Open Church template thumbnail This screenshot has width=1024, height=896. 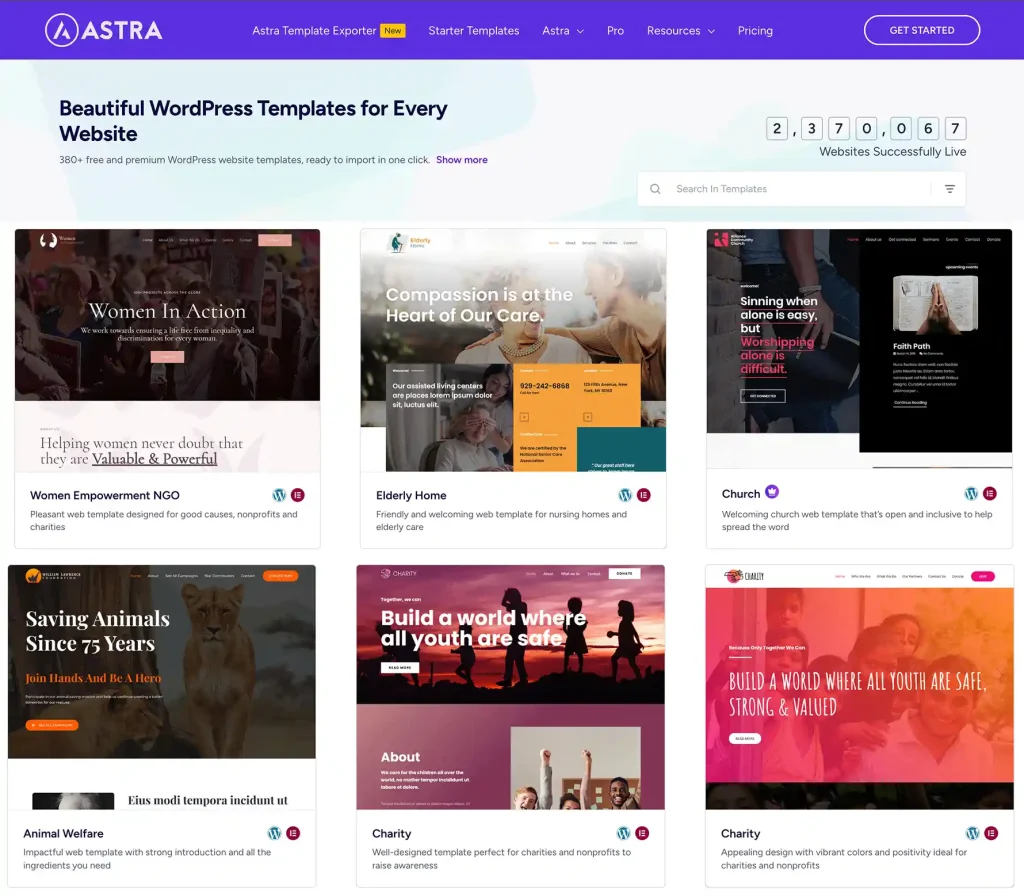859,349
